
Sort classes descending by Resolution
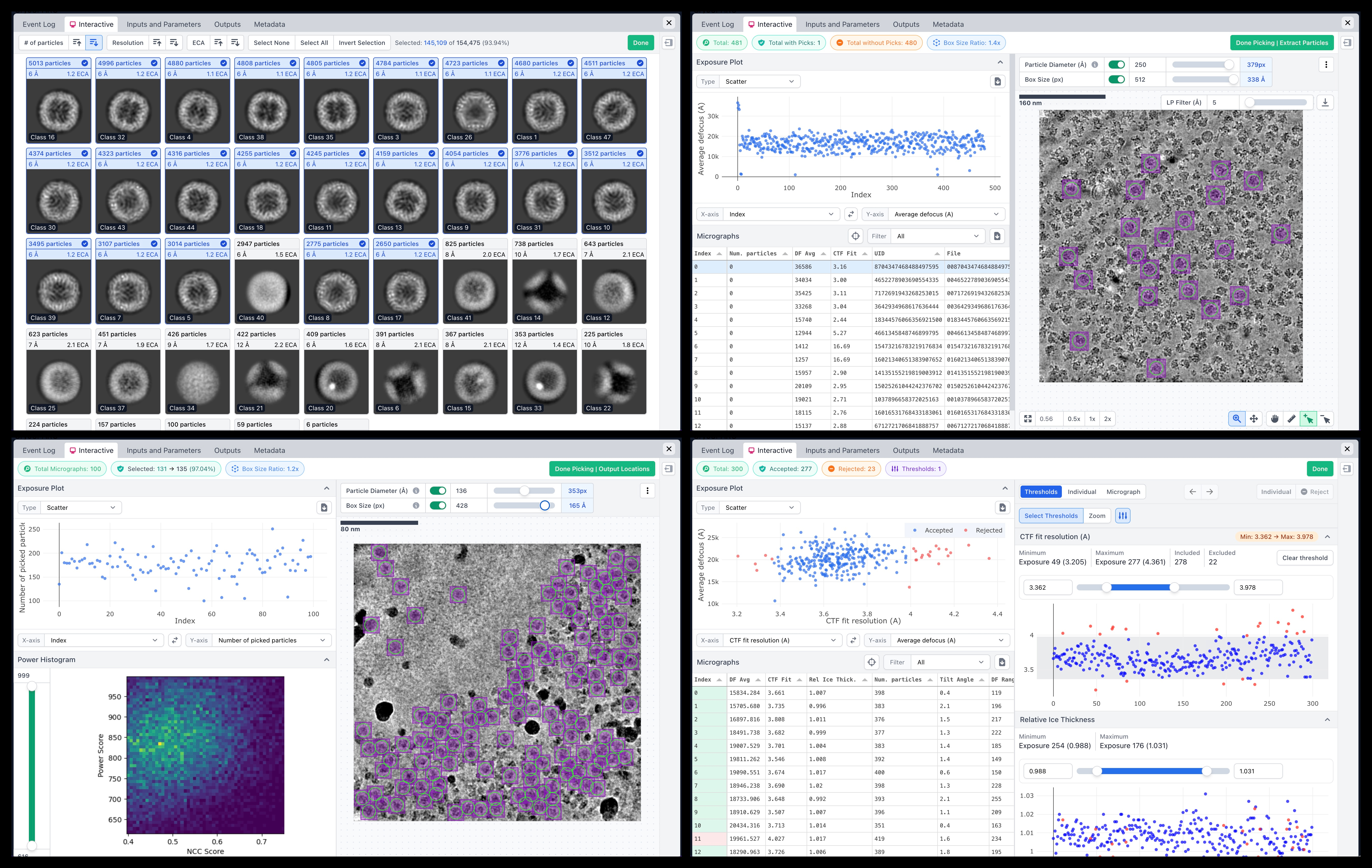point(174,43)
